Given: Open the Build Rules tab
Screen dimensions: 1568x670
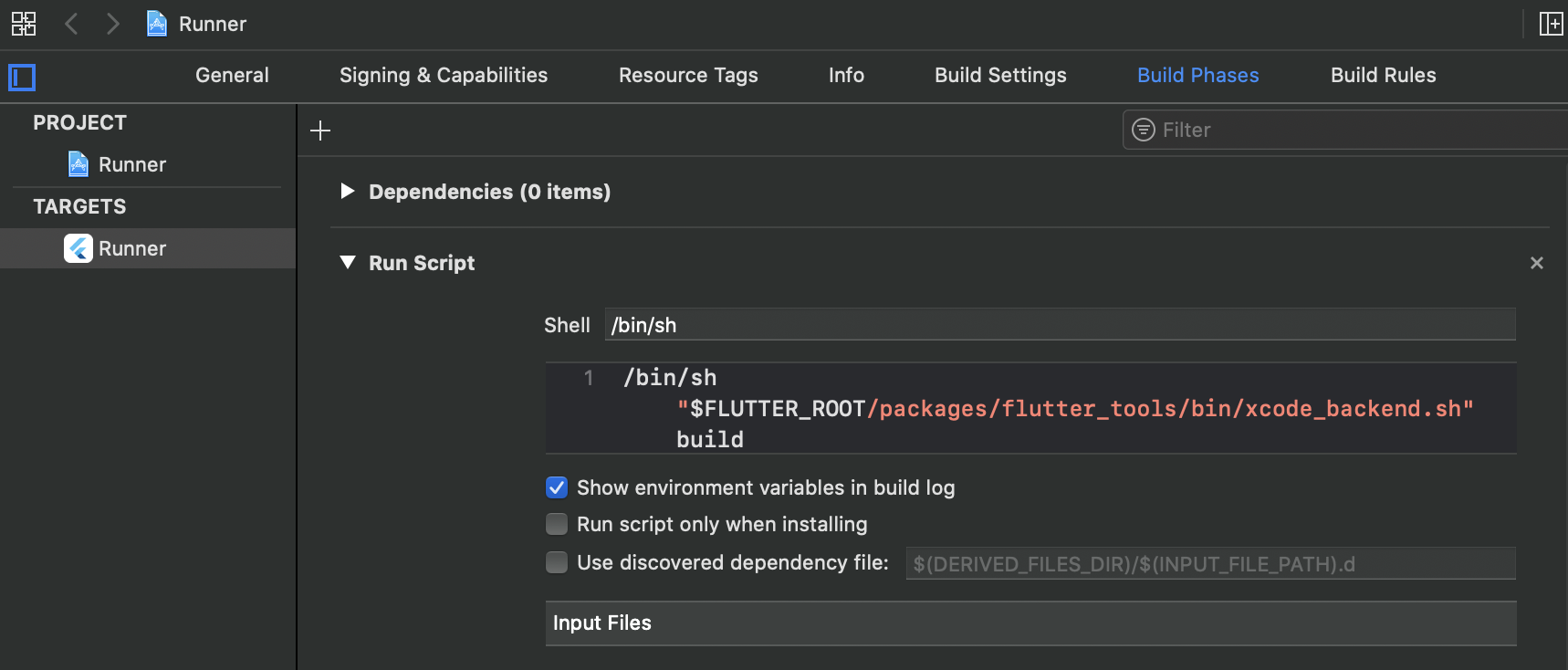Looking at the screenshot, I should [1383, 75].
